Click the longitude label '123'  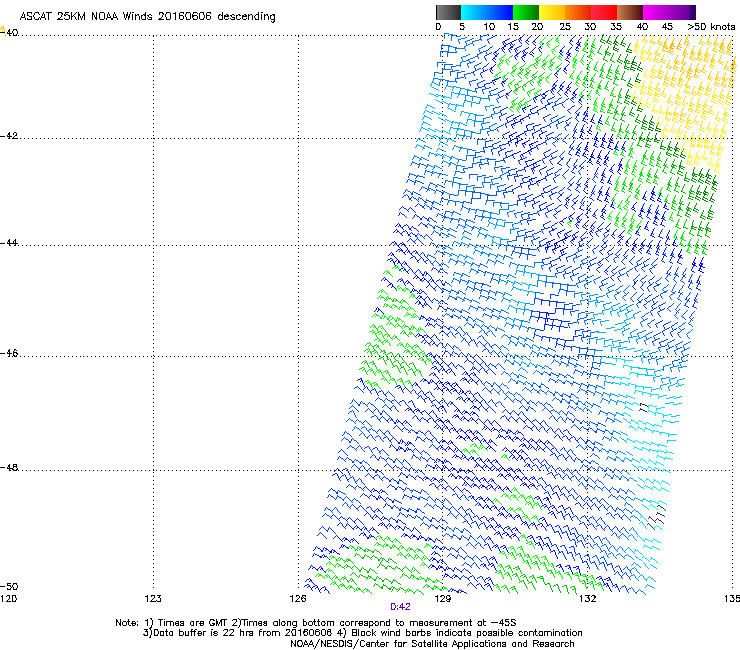[153, 599]
